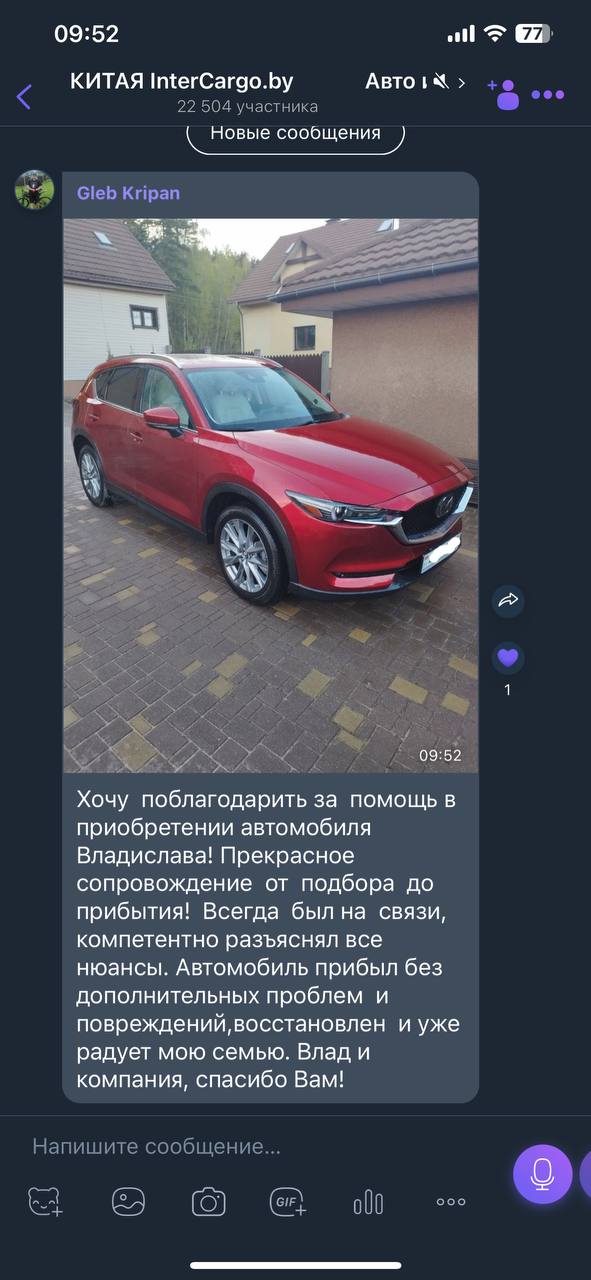
Task: Open the add participant icon
Action: 504,94
